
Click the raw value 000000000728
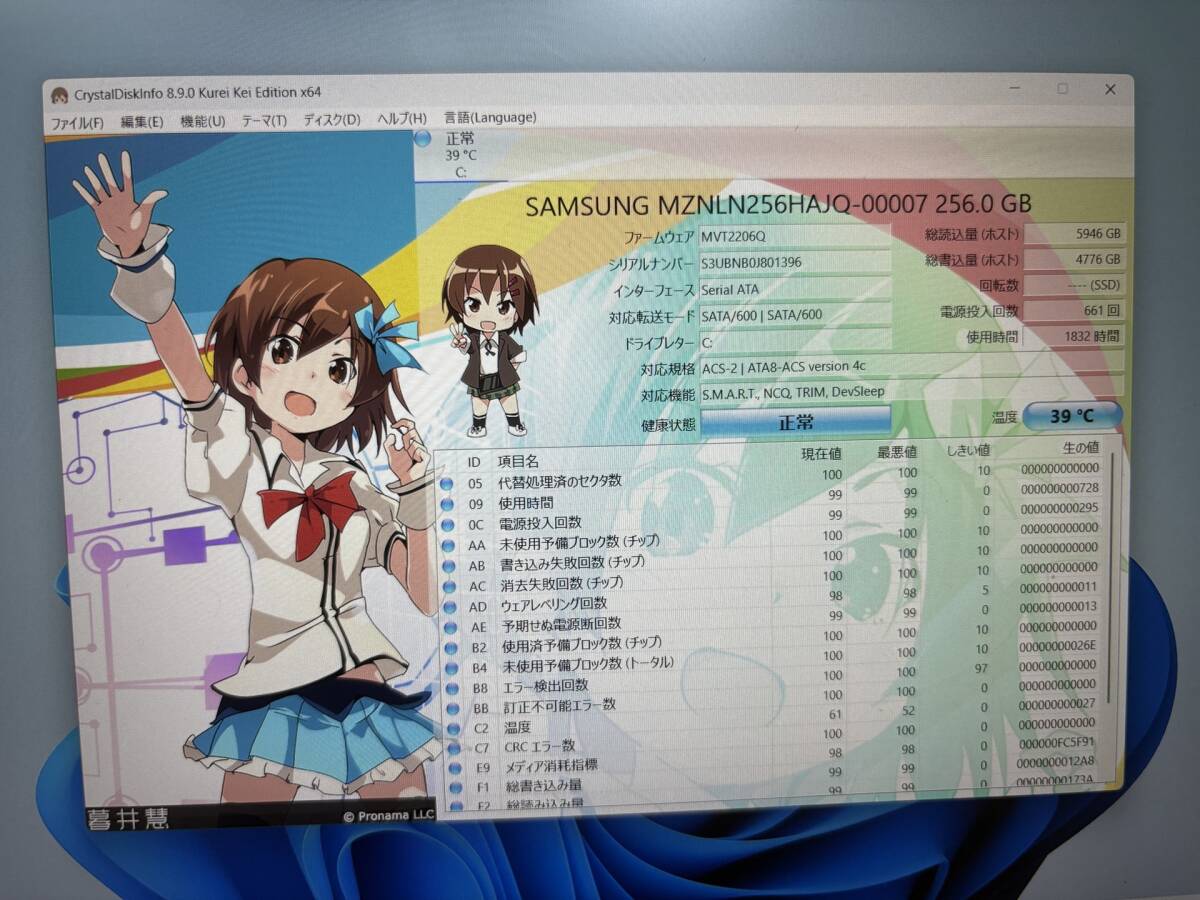(x=1058, y=487)
